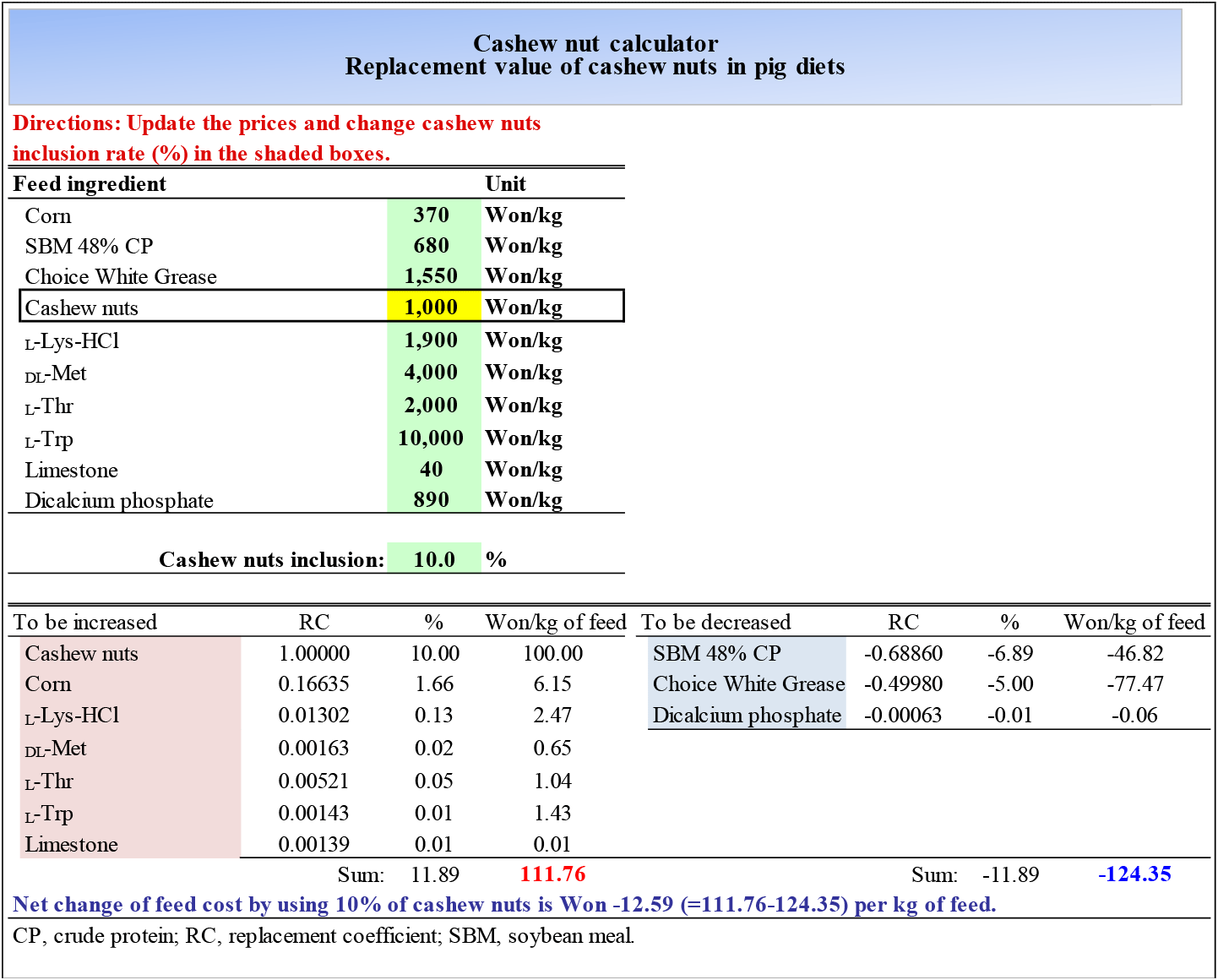This screenshot has height=980, width=1218.
Task: Click the L-Lys-HCl price cell 1,900
Action: click(432, 340)
